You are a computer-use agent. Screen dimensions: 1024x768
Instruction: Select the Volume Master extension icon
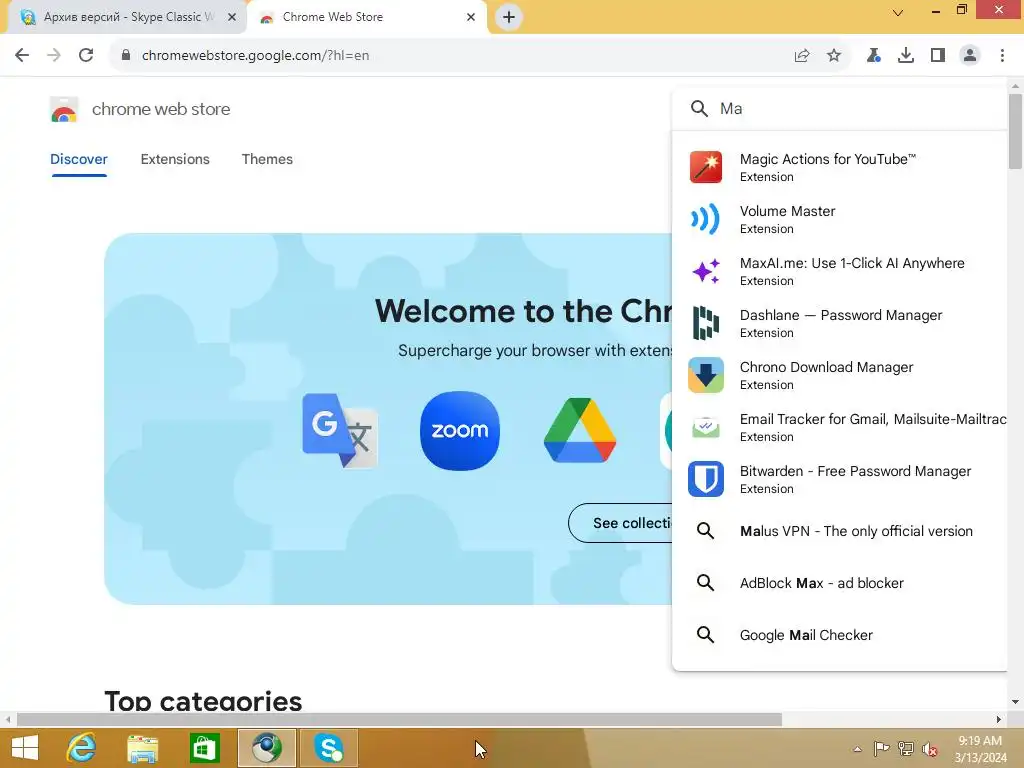705,219
